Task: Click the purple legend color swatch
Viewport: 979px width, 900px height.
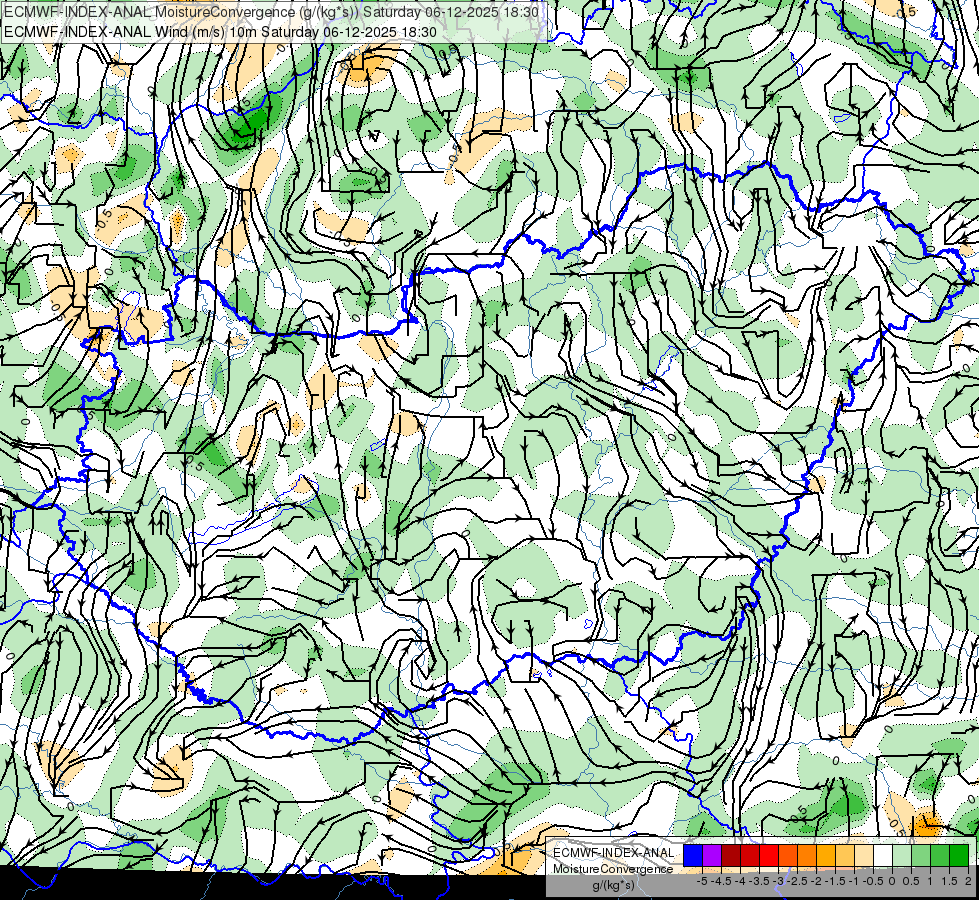Action: pyautogui.click(x=712, y=855)
